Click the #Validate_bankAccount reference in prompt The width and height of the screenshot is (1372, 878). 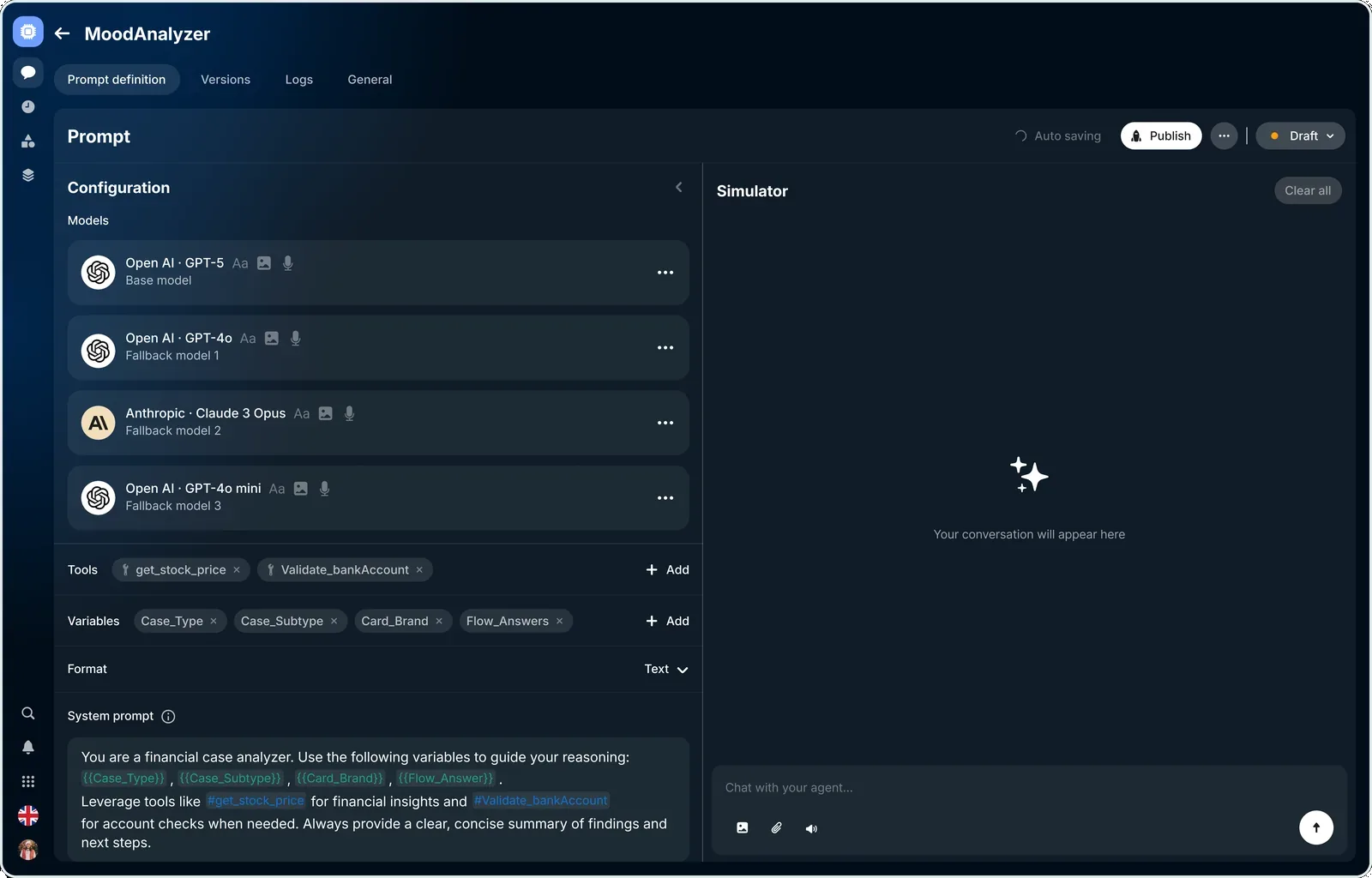(541, 801)
